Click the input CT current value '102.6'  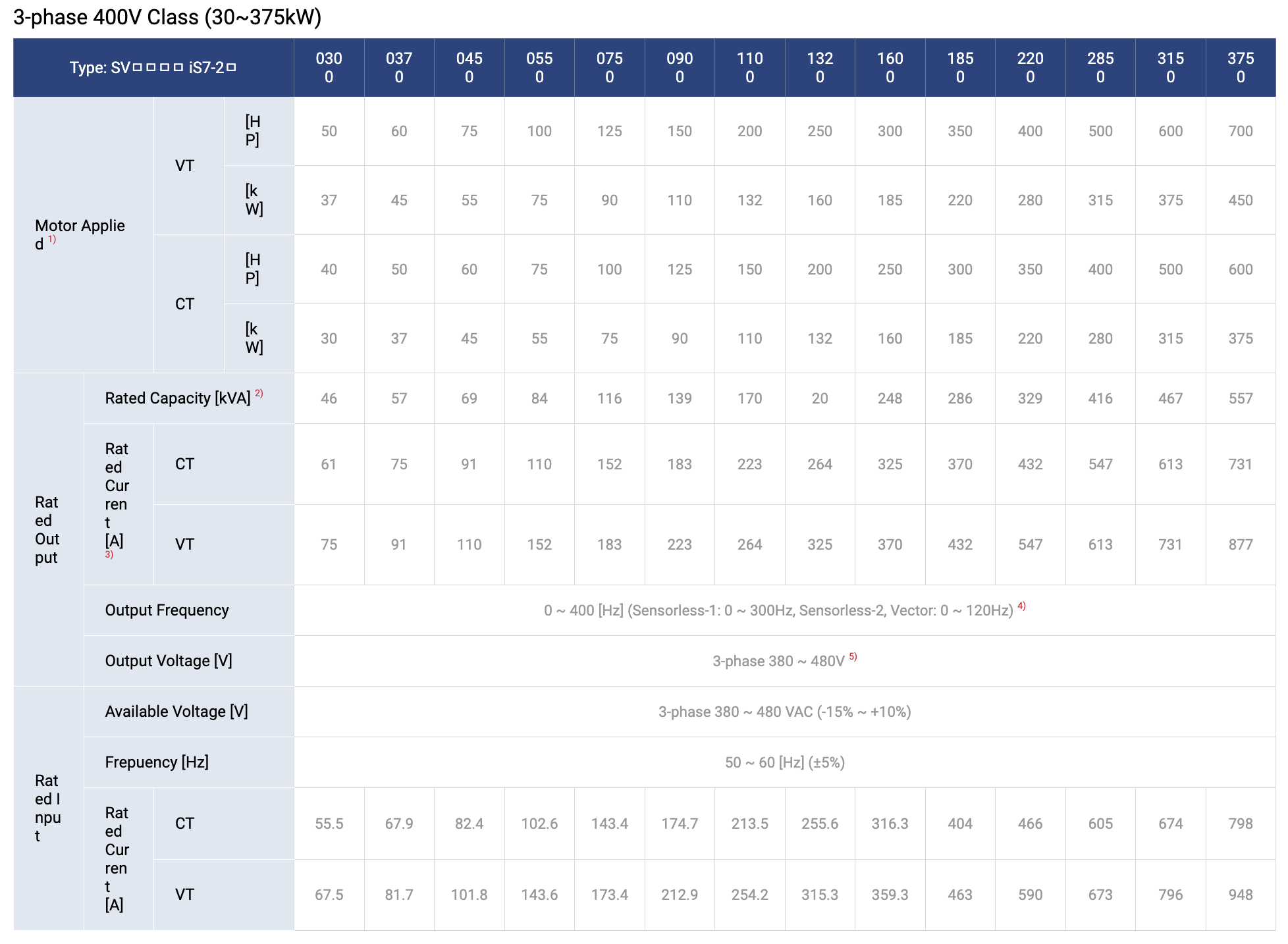539,824
